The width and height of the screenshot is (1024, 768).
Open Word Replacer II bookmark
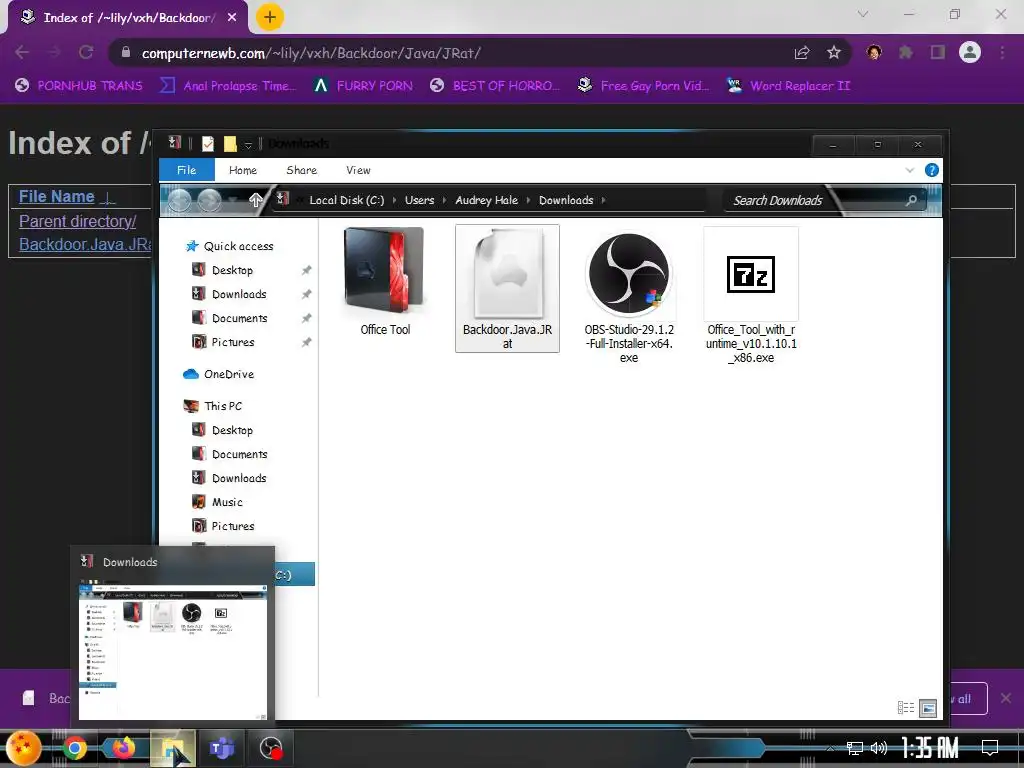[789, 86]
